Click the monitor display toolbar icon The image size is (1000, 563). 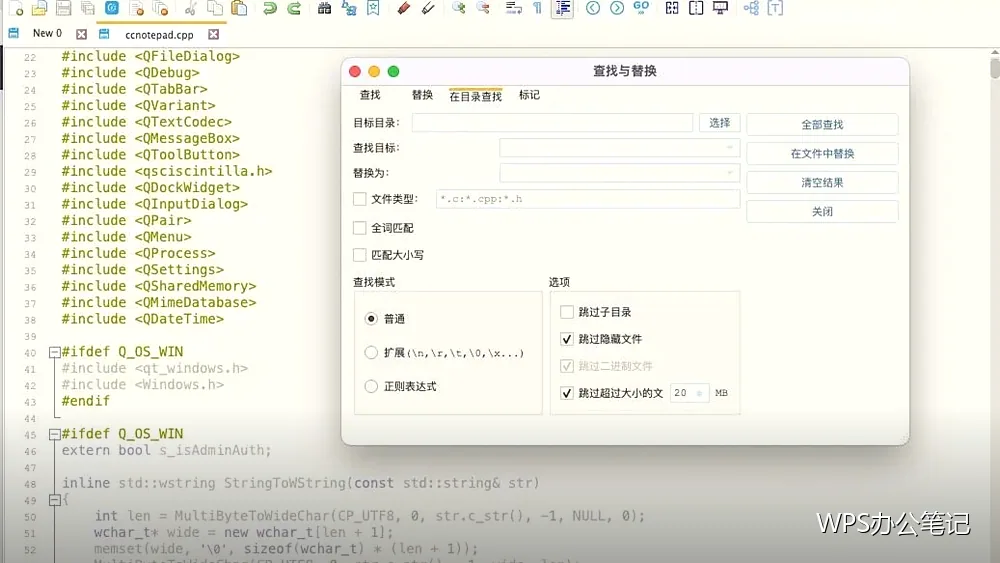720,8
